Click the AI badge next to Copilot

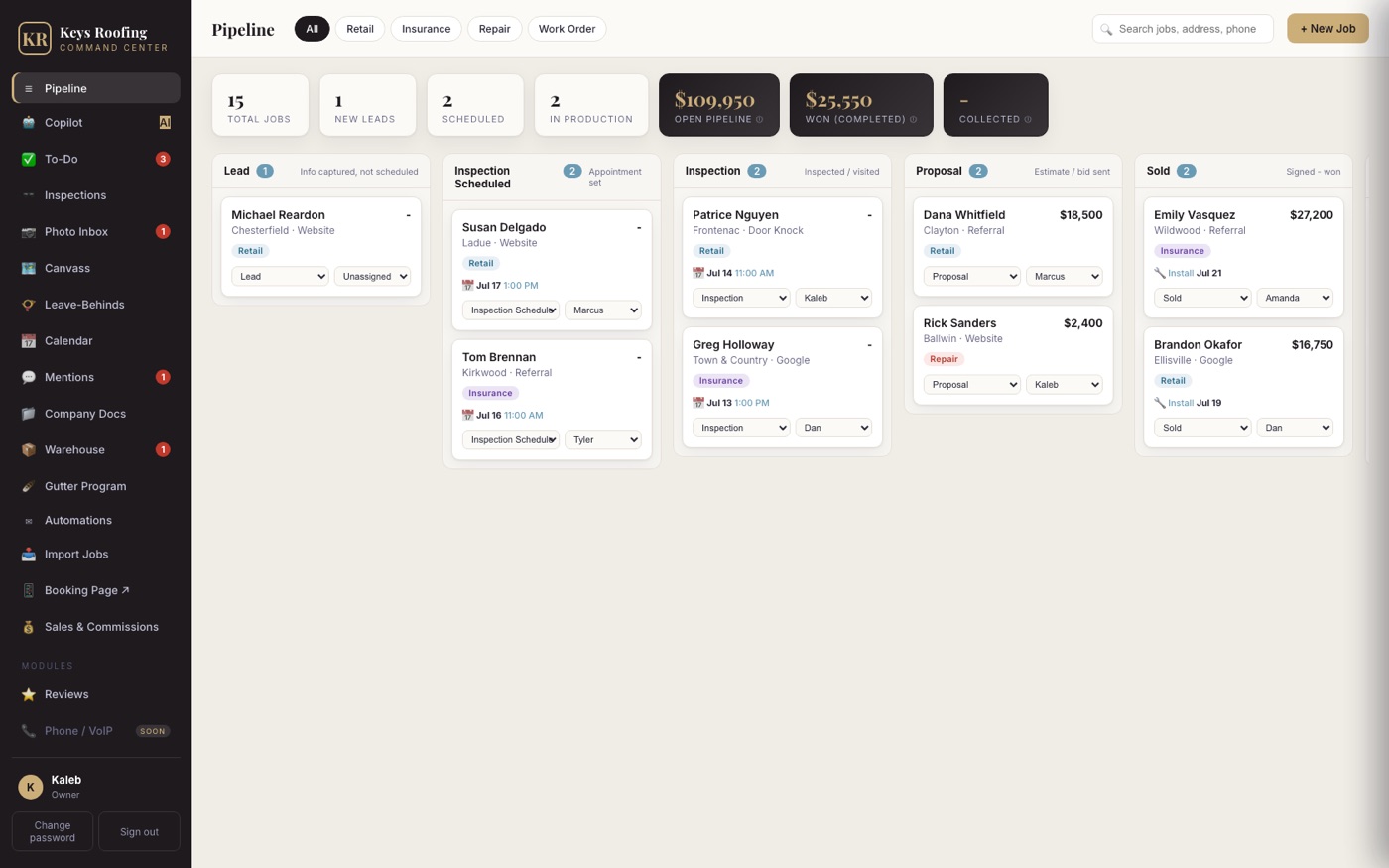[x=165, y=123]
